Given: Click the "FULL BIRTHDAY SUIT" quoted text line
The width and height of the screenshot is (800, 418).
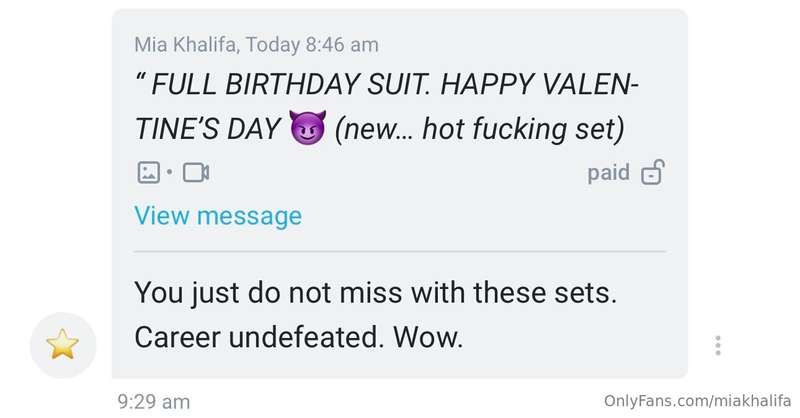Looking at the screenshot, I should pyautogui.click(x=387, y=84).
